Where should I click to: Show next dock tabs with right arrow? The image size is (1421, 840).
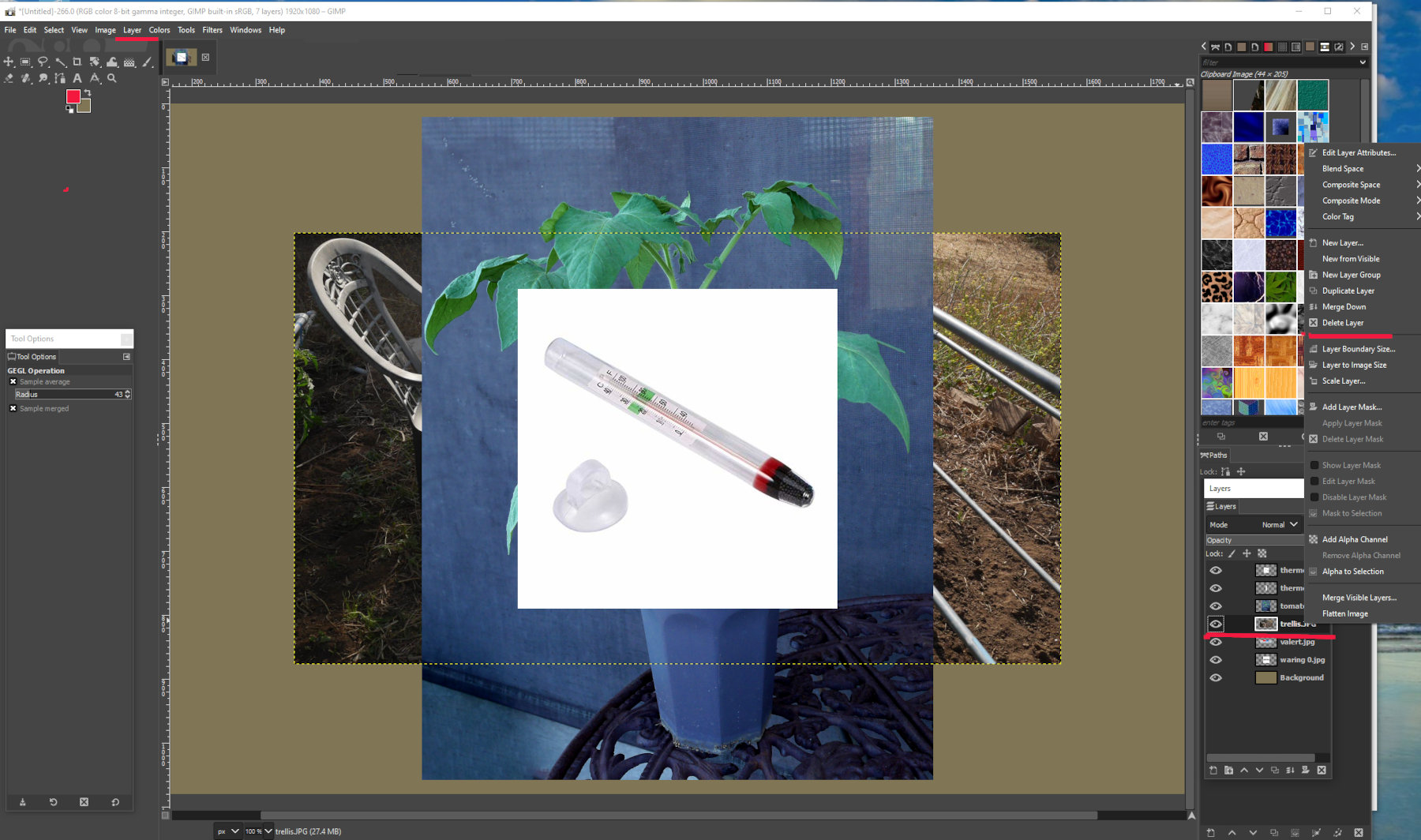tap(1352, 47)
